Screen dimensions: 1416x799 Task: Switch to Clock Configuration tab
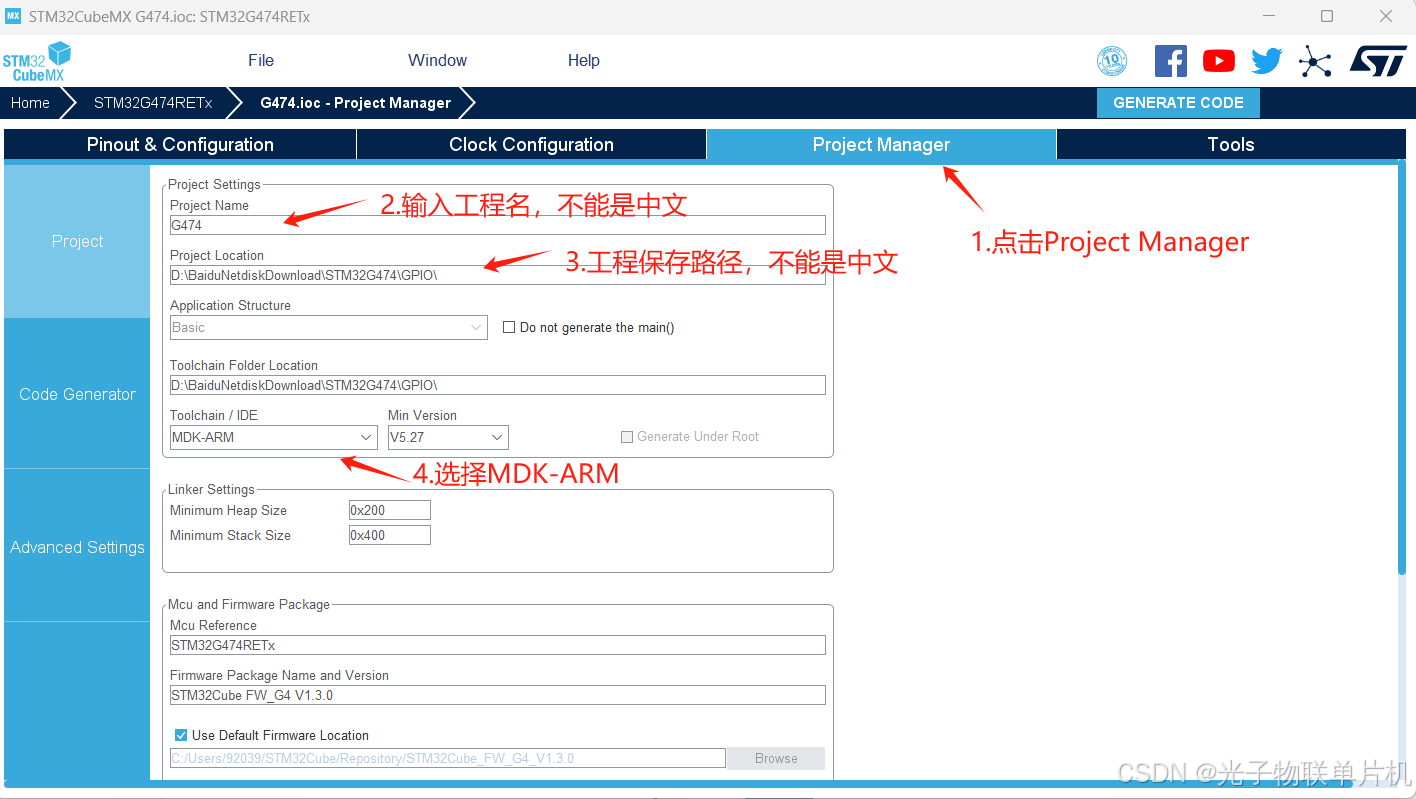tap(531, 144)
